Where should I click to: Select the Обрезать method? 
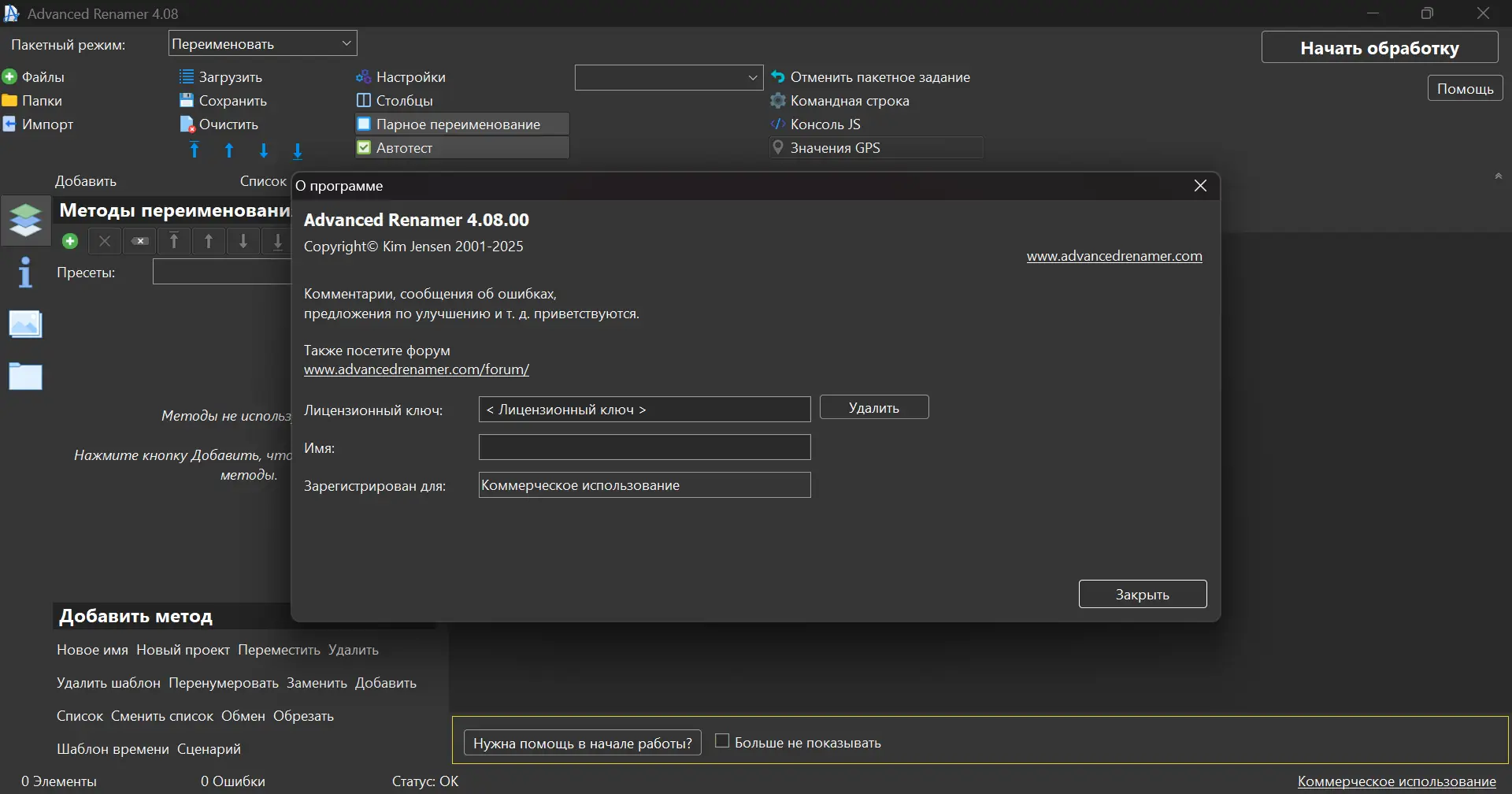pos(303,716)
